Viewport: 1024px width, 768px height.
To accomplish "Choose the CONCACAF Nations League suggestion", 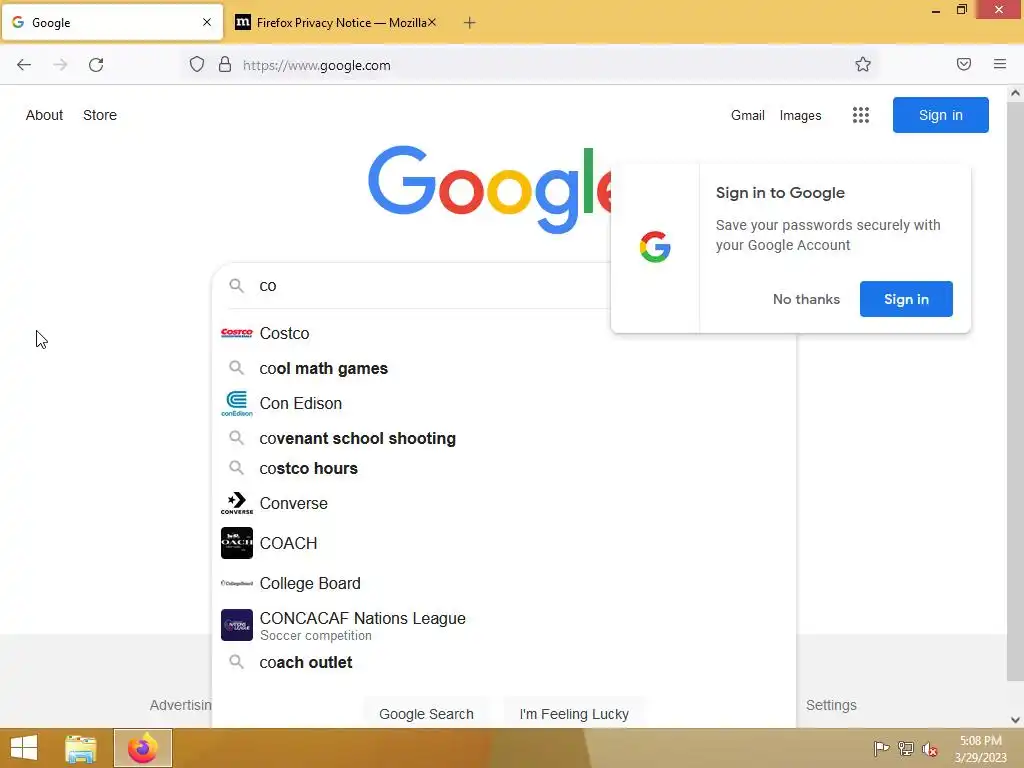I will point(504,625).
